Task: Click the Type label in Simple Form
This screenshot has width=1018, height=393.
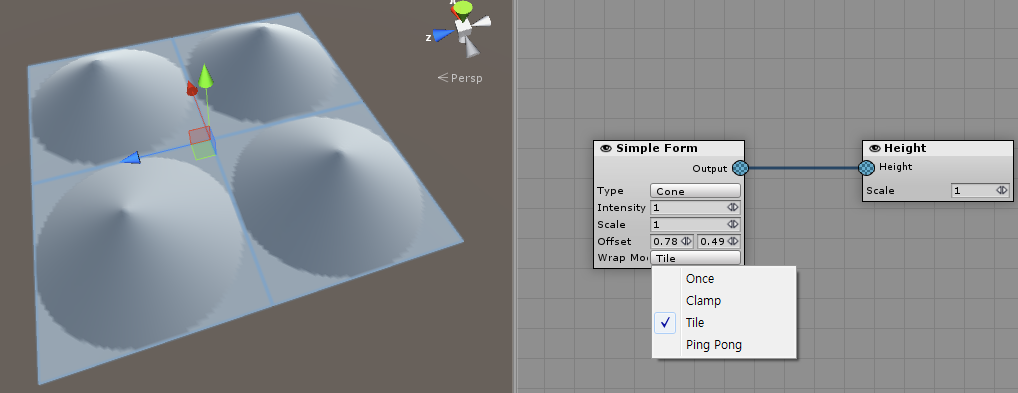Action: click(610, 191)
